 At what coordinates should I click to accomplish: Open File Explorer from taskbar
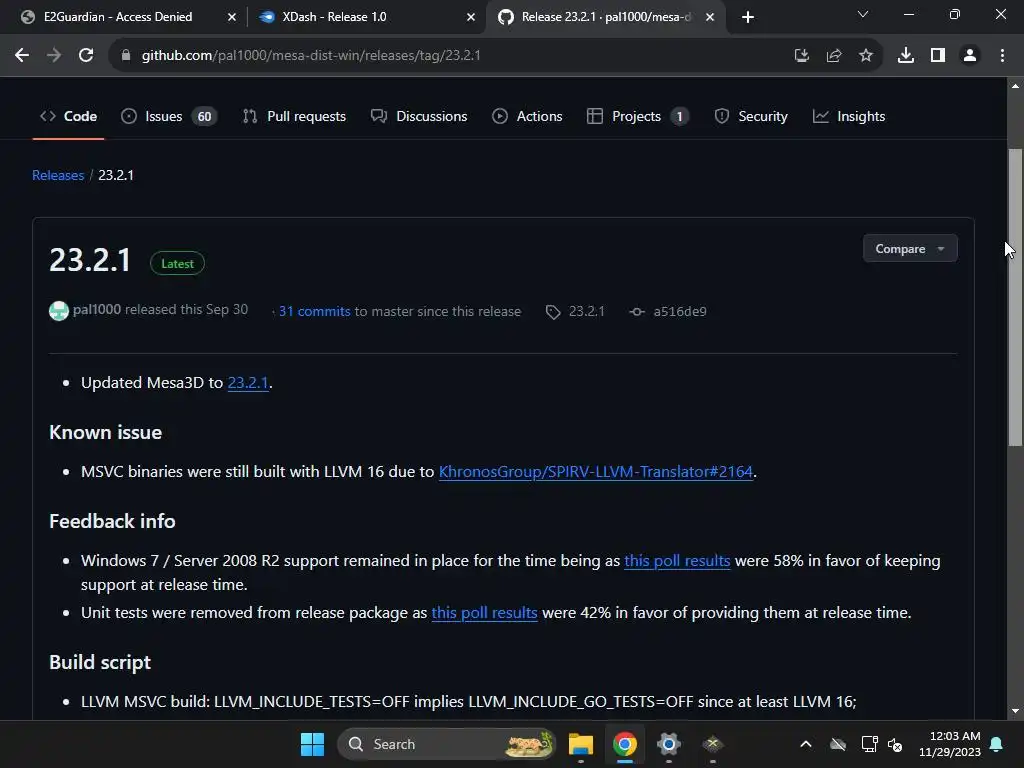[x=581, y=744]
